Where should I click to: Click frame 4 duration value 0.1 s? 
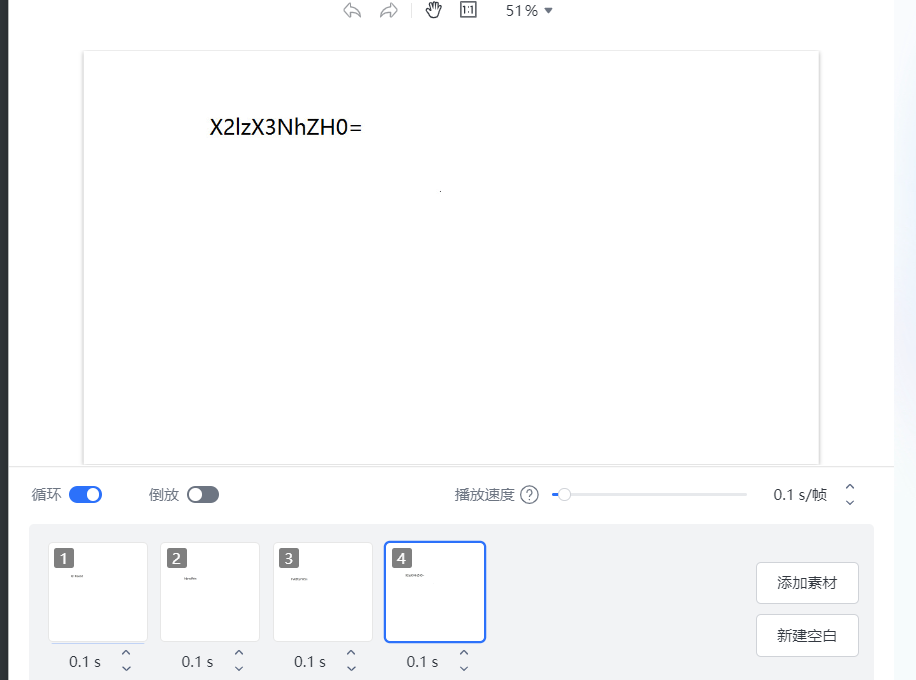click(422, 662)
